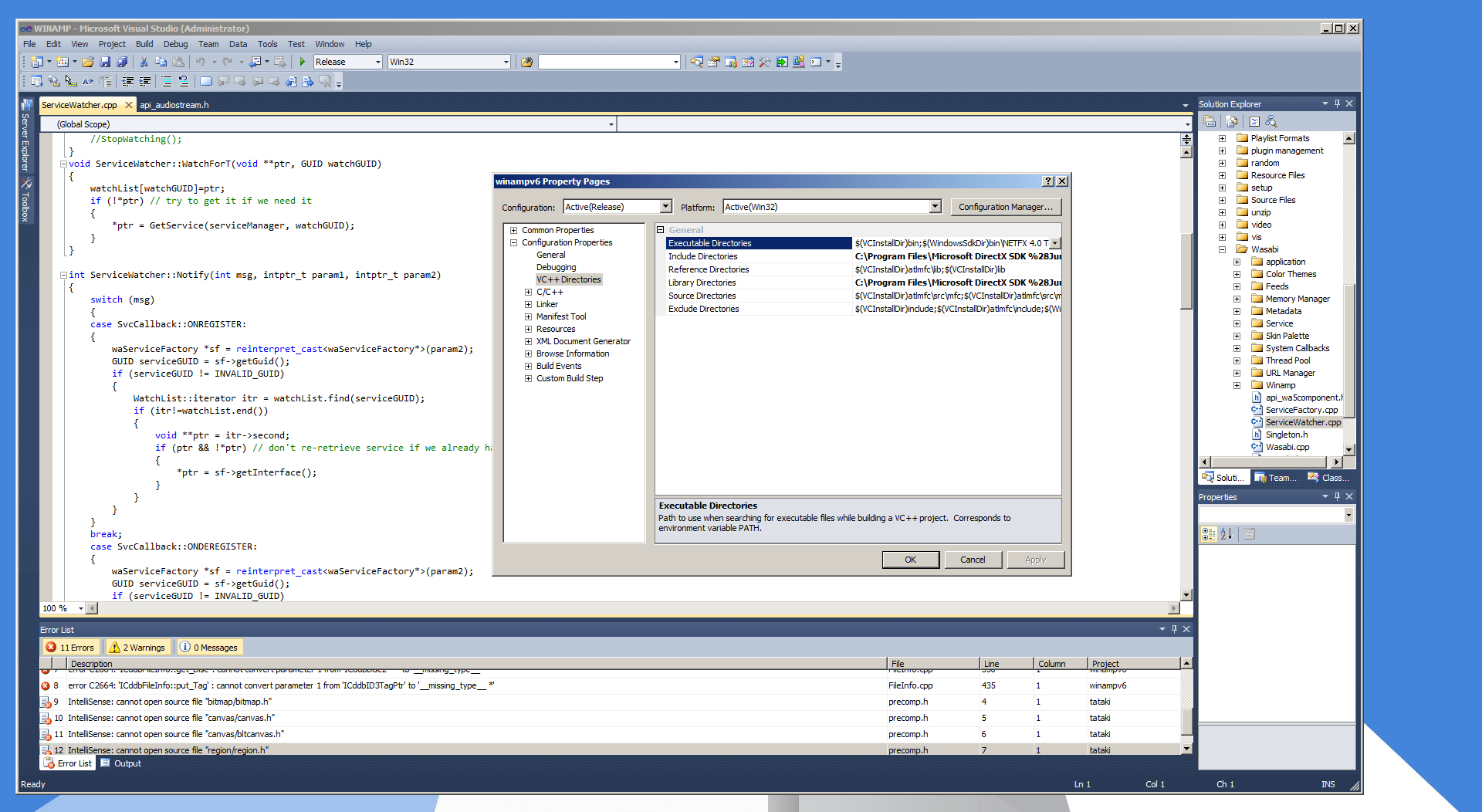Open the Build menu
Image resolution: width=1482 pixels, height=812 pixels.
click(x=144, y=44)
